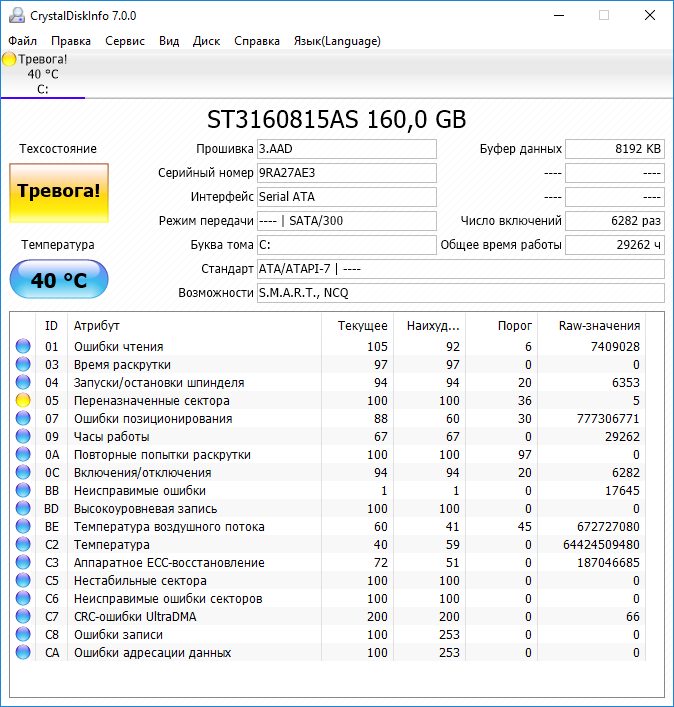Click the Режим передачи field SATA/300
674x707 pixels.
(x=347, y=220)
